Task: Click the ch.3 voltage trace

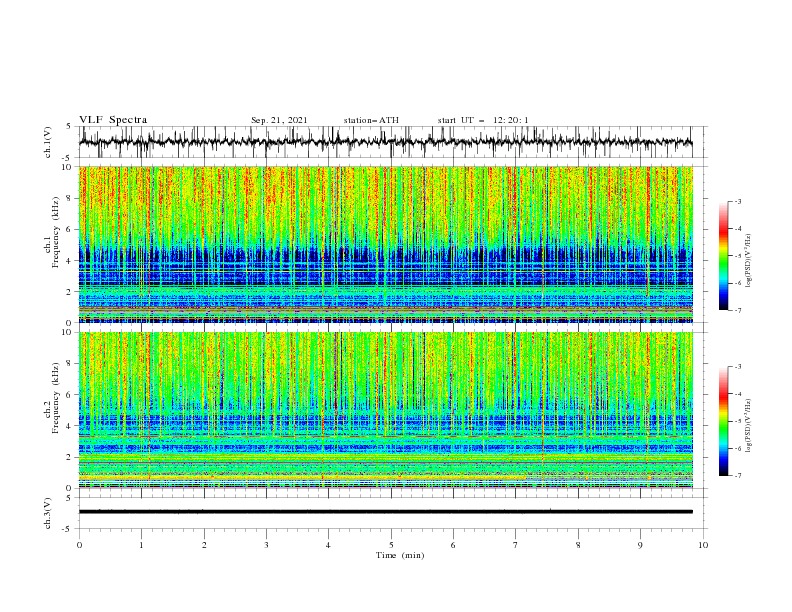Action: [386, 512]
